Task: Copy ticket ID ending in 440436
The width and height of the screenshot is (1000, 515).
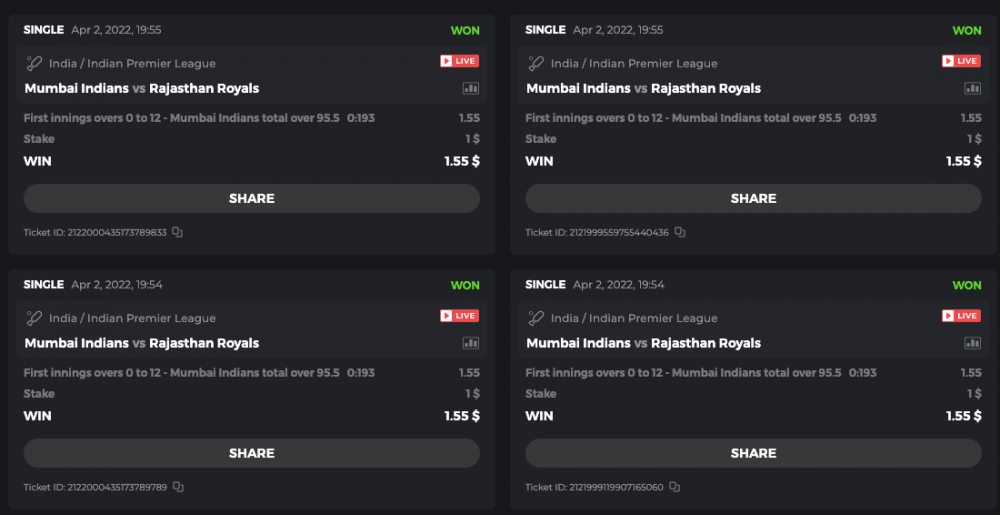Action: pyautogui.click(x=679, y=232)
